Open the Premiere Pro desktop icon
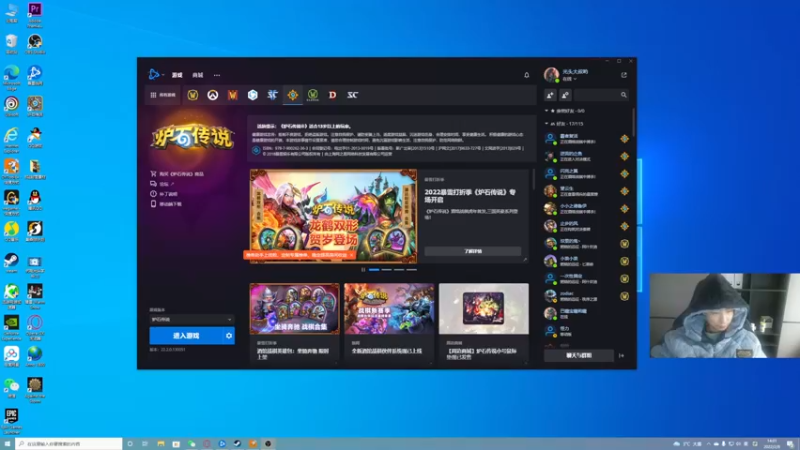This screenshot has height=450, width=800. tap(35, 15)
